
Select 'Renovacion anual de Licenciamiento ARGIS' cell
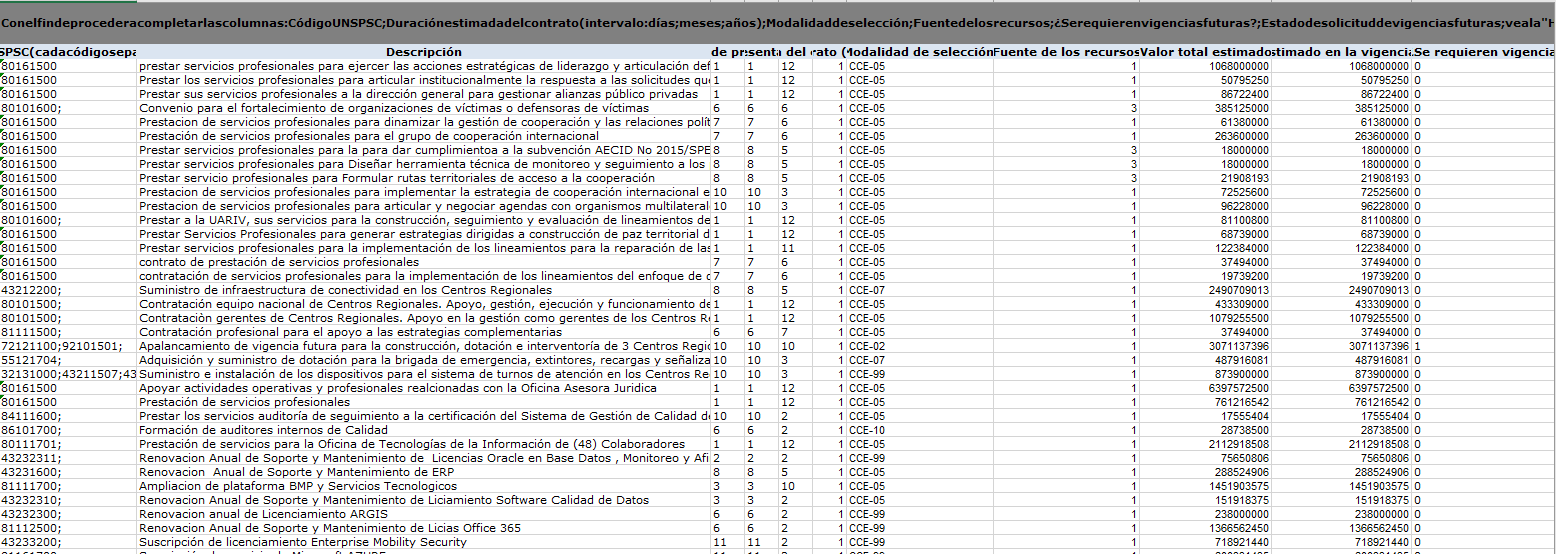424,513
